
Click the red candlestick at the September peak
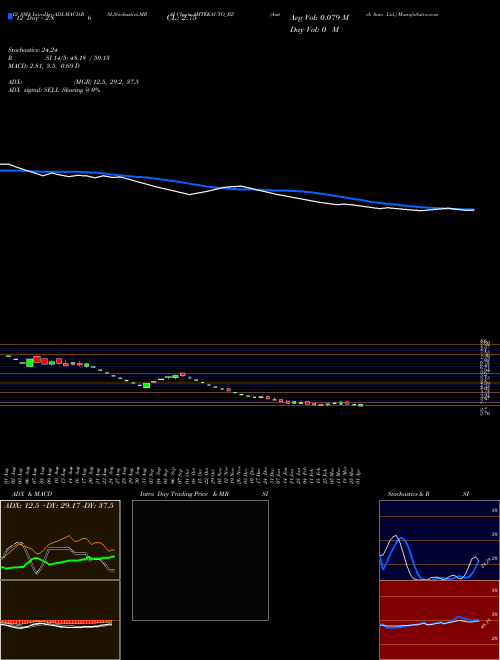pos(183,374)
